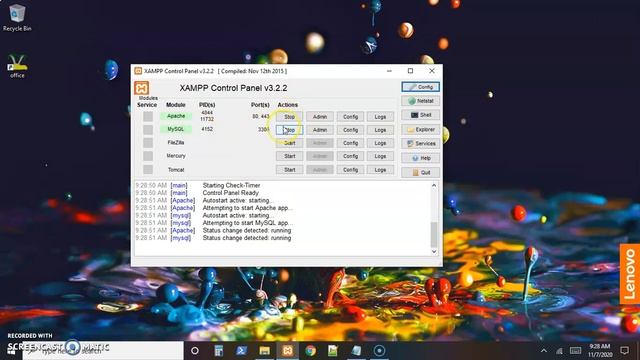
Task: Open the main Config button
Action: coord(420,87)
